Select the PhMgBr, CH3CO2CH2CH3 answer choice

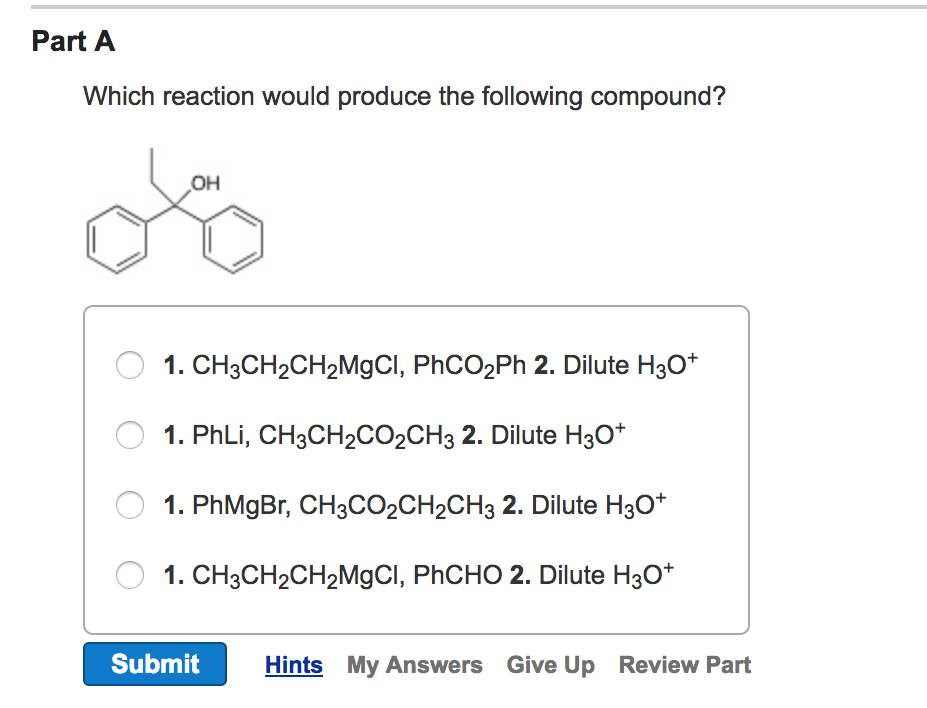point(129,505)
